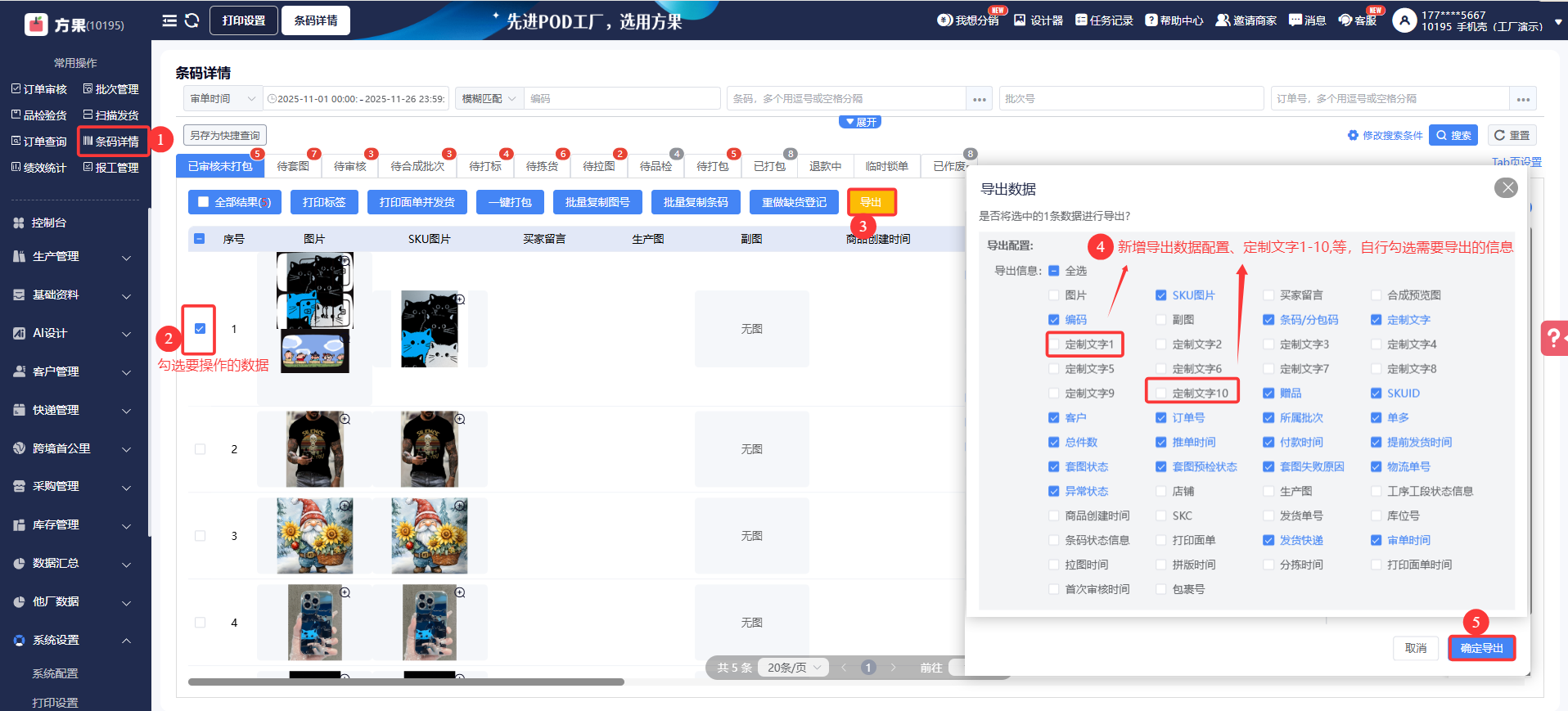This screenshot has height=711, width=1568.
Task: Expand the 生产管理 menu
Action: [x=74, y=257]
